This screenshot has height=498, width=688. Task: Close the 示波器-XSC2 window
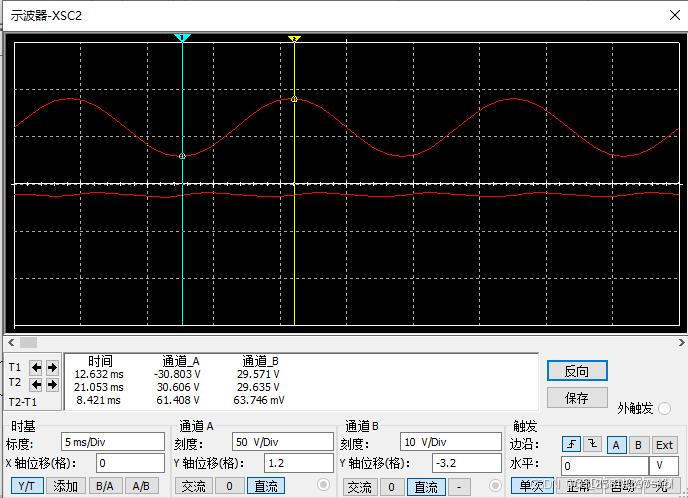(x=675, y=15)
